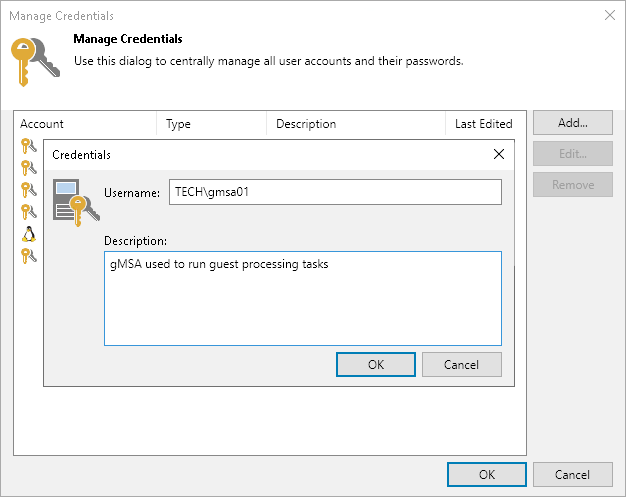
Task: Click the computer-with-key icon beside Username
Action: [x=75, y=201]
